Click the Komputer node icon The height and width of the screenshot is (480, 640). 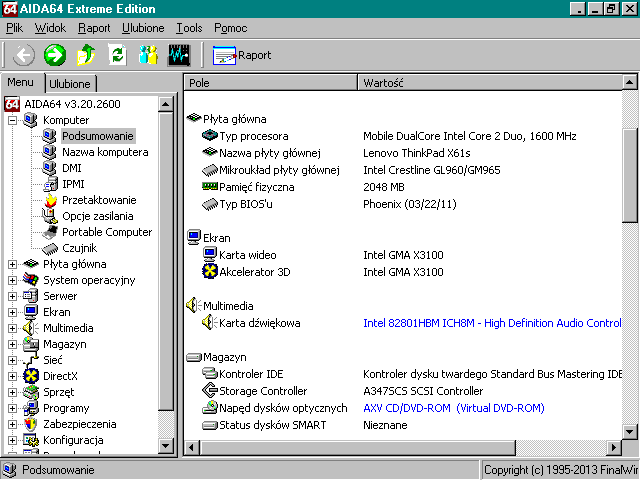pyautogui.click(x=30, y=120)
